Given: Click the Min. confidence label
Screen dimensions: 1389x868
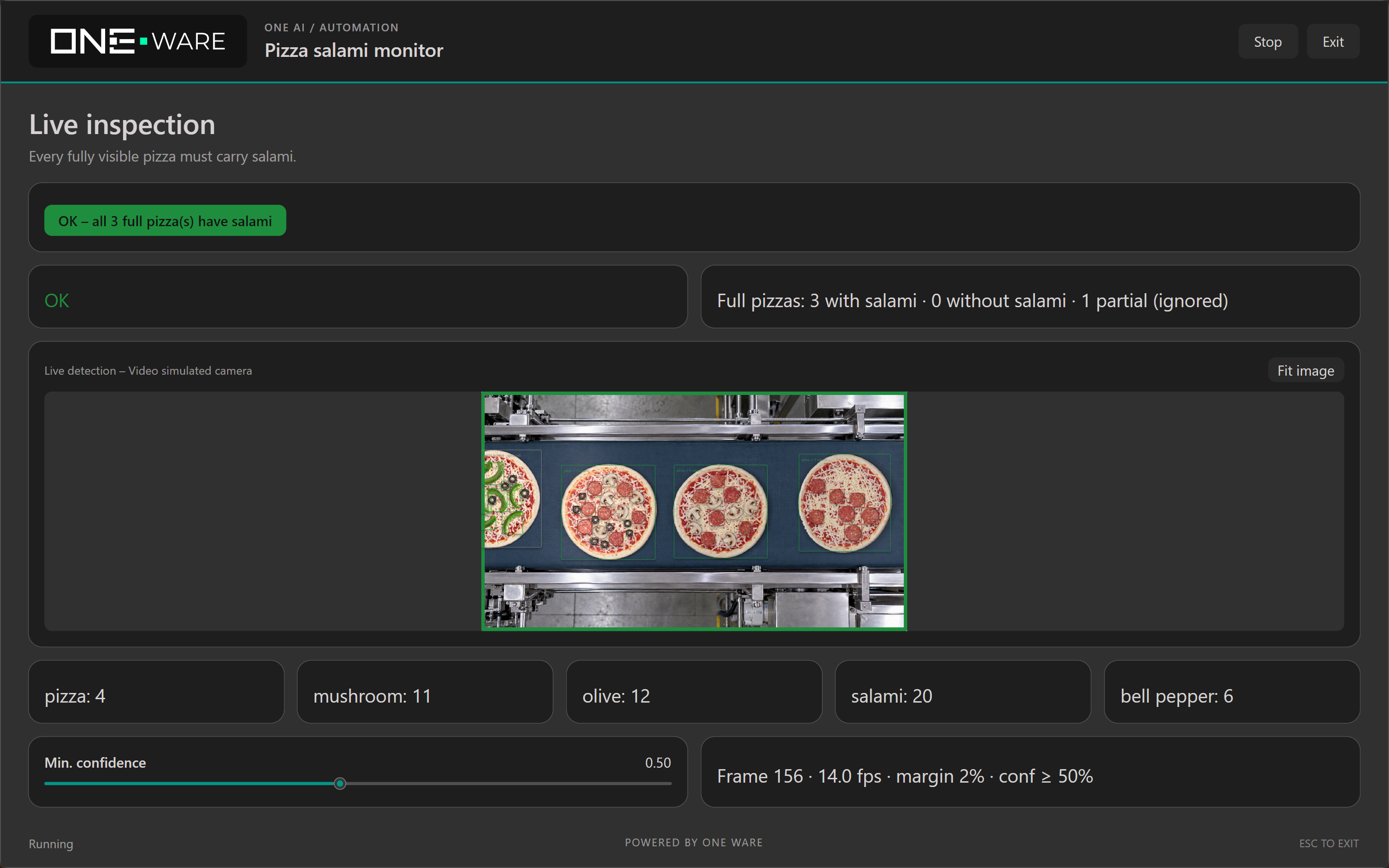Looking at the screenshot, I should click(x=95, y=762).
